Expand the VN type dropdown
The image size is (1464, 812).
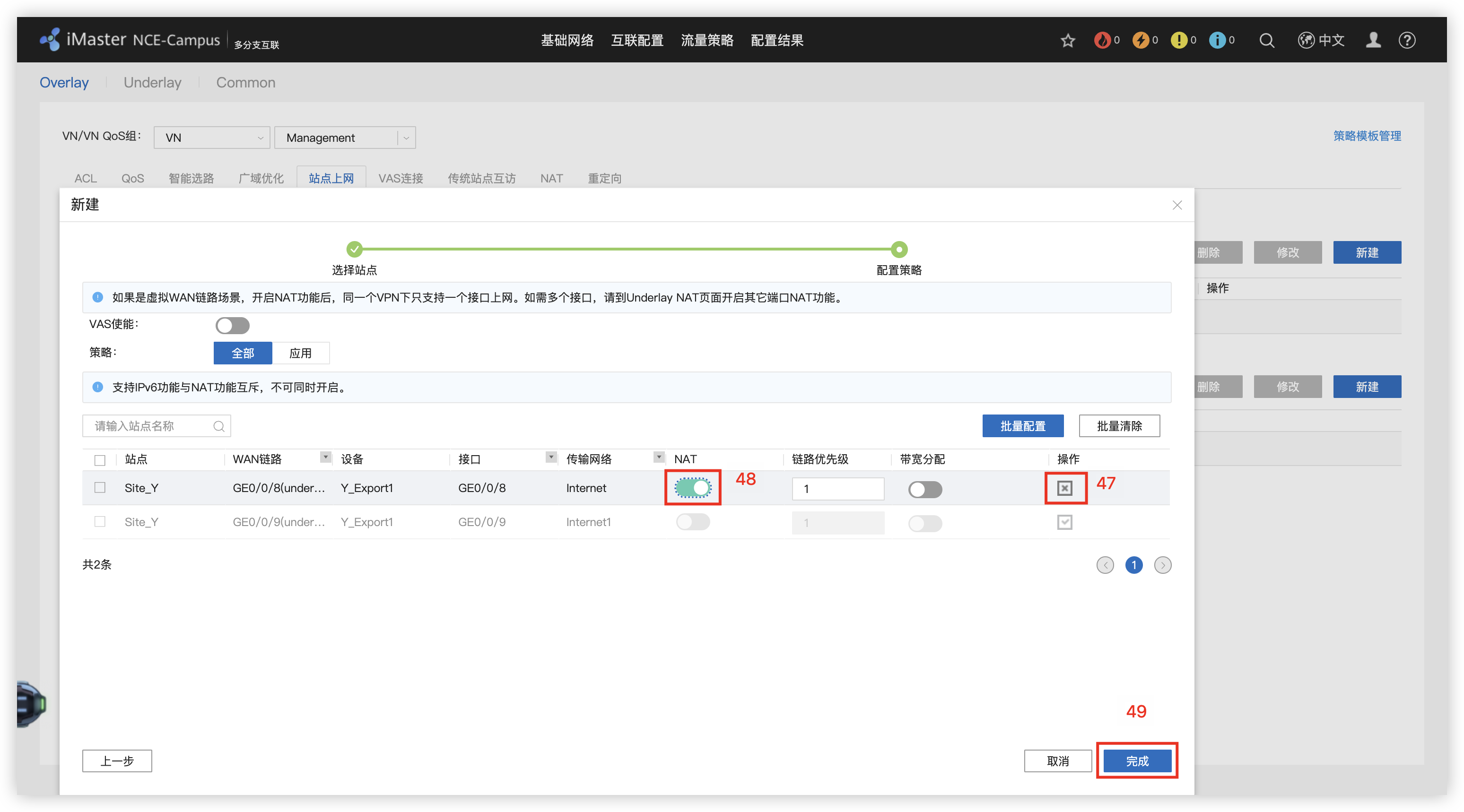coord(211,138)
